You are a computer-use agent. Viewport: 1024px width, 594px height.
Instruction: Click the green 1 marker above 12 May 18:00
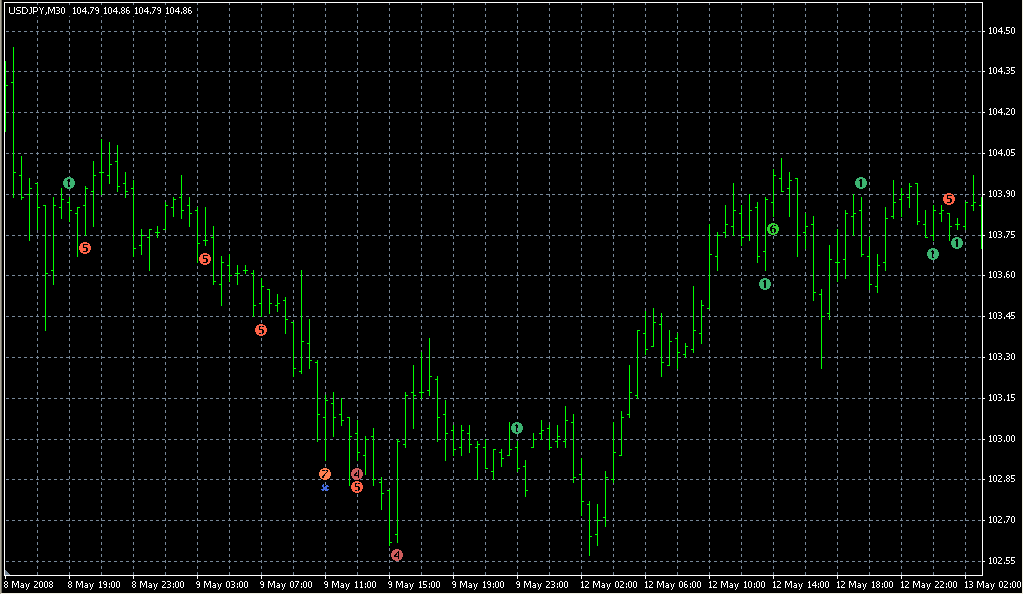coord(861,183)
